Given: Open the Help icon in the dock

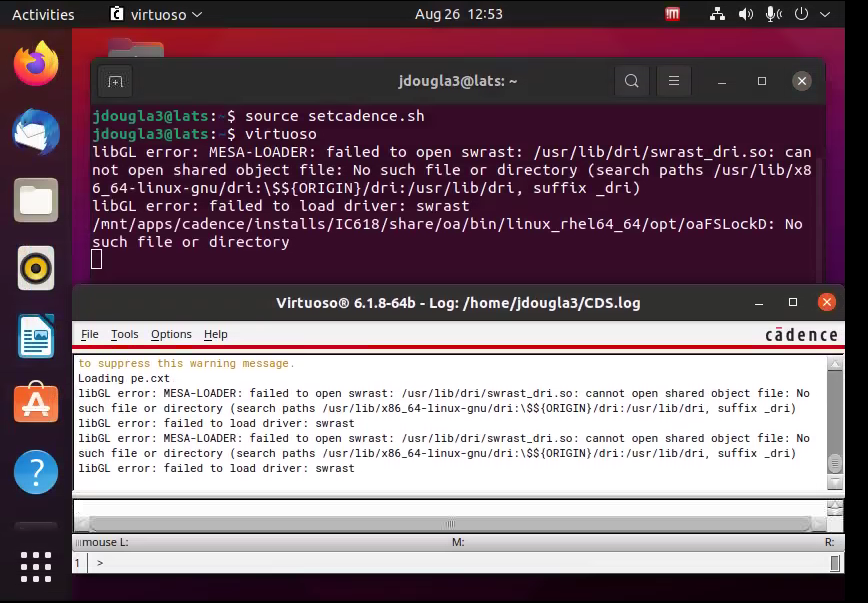Looking at the screenshot, I should [36, 472].
